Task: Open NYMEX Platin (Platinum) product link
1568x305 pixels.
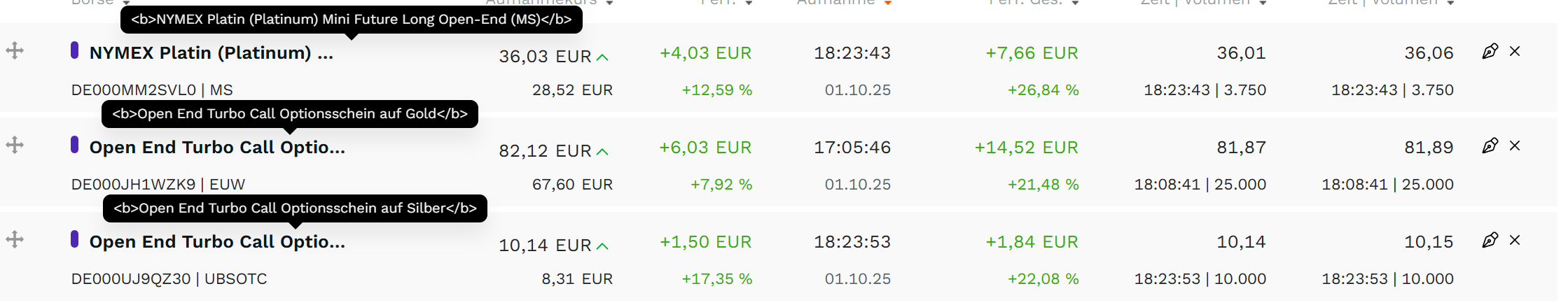Action: [211, 53]
